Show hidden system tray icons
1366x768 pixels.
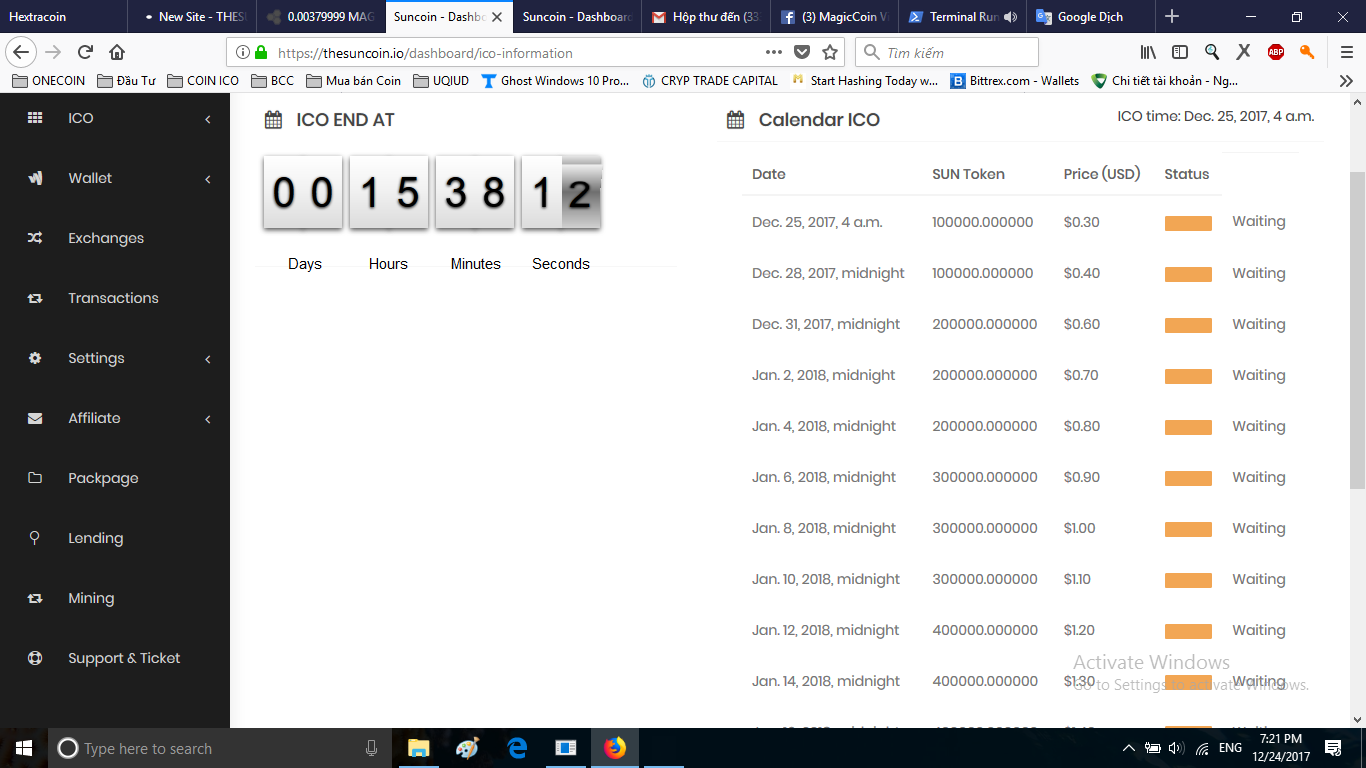click(1129, 748)
